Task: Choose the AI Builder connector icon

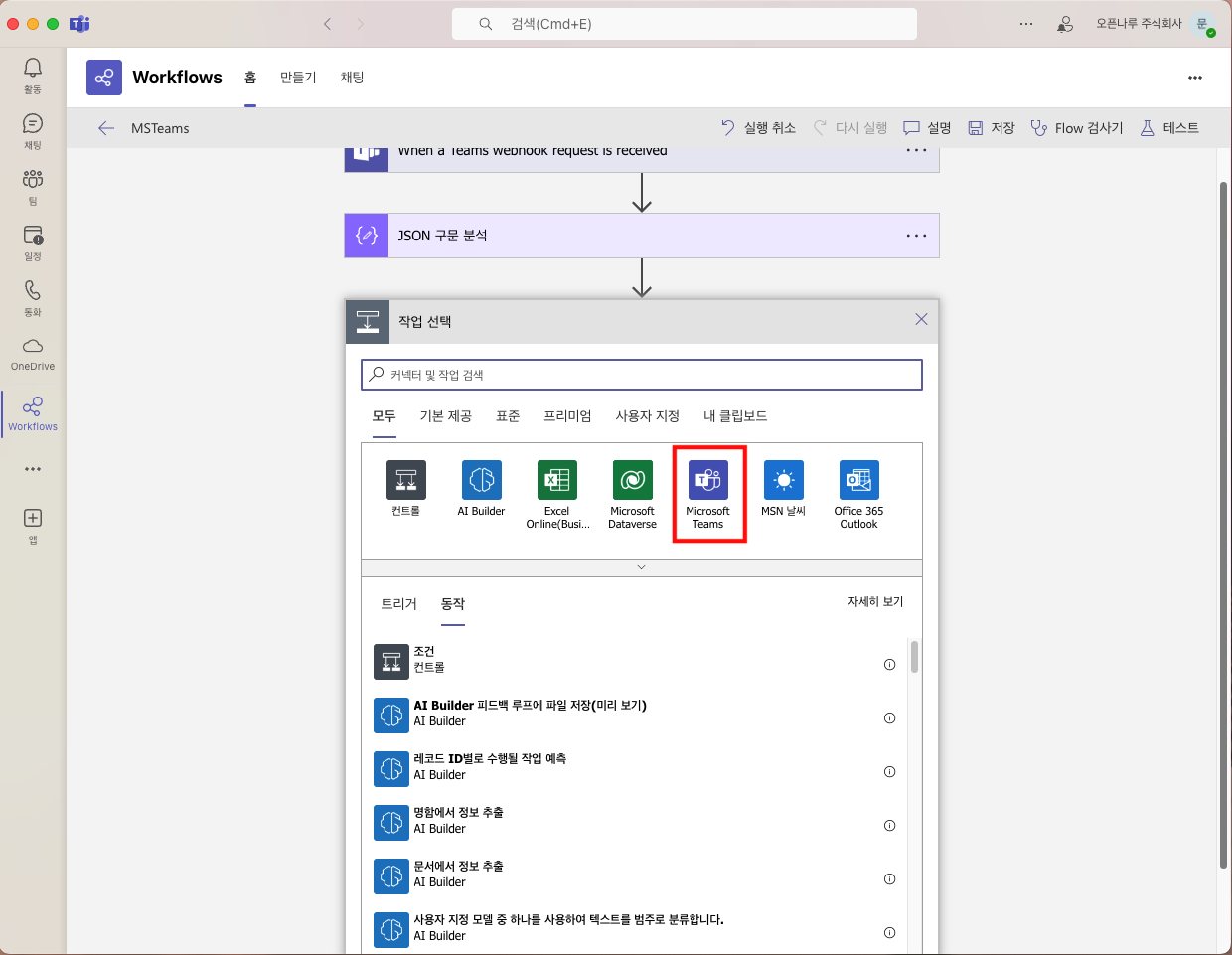Action: point(481,481)
